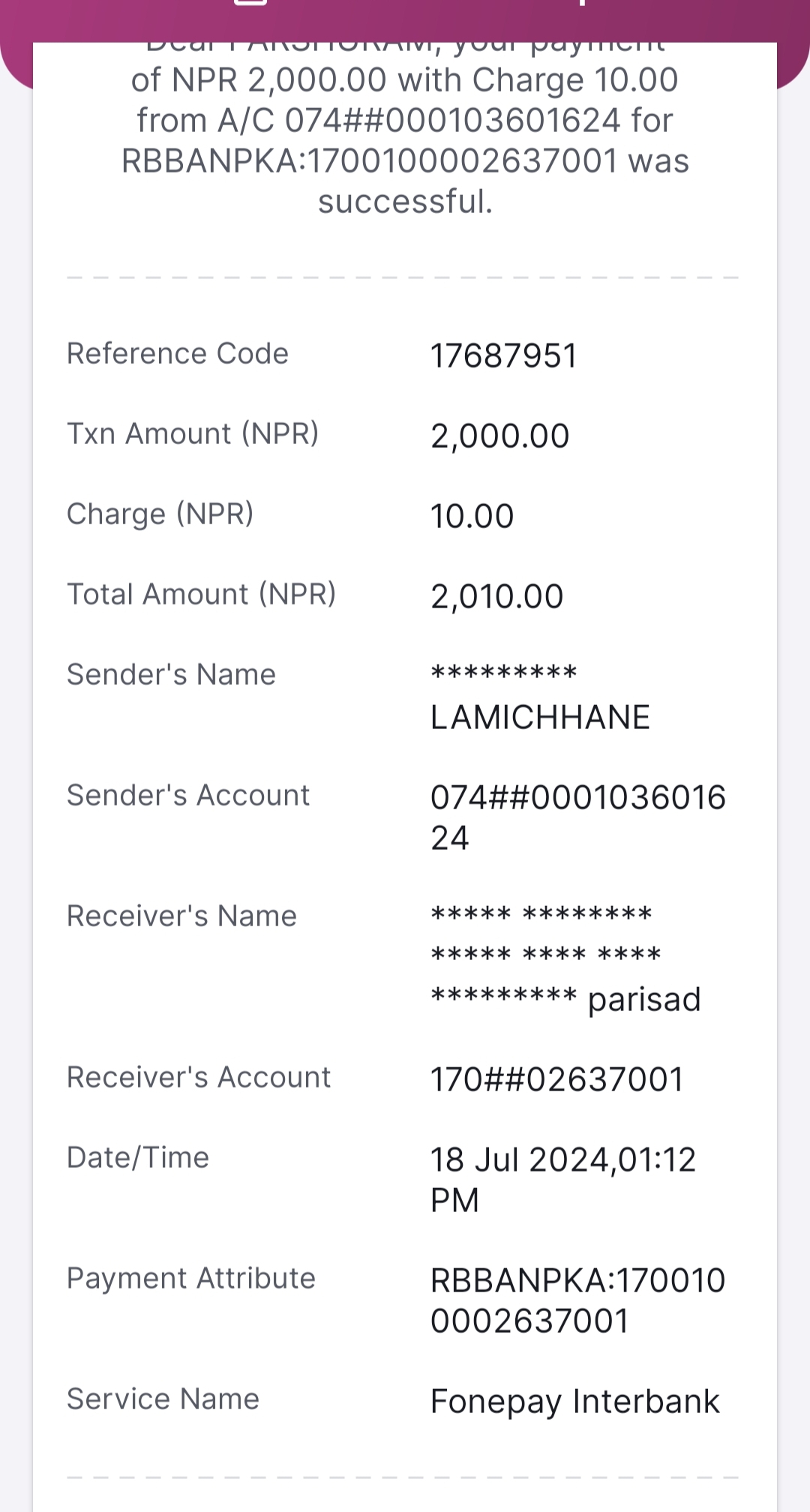Select the Total Amount value 2,010.00
This screenshot has width=810, height=1512.
tap(496, 596)
